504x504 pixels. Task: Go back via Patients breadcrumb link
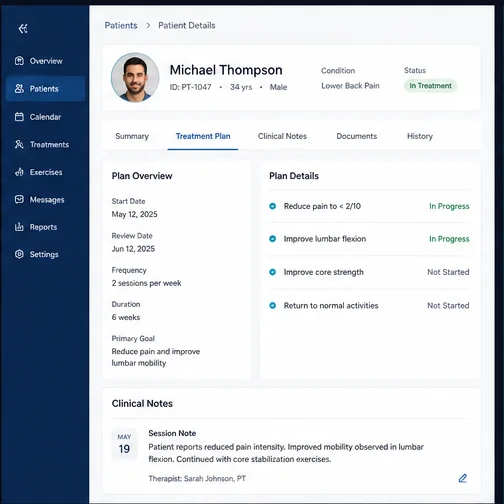click(x=121, y=25)
